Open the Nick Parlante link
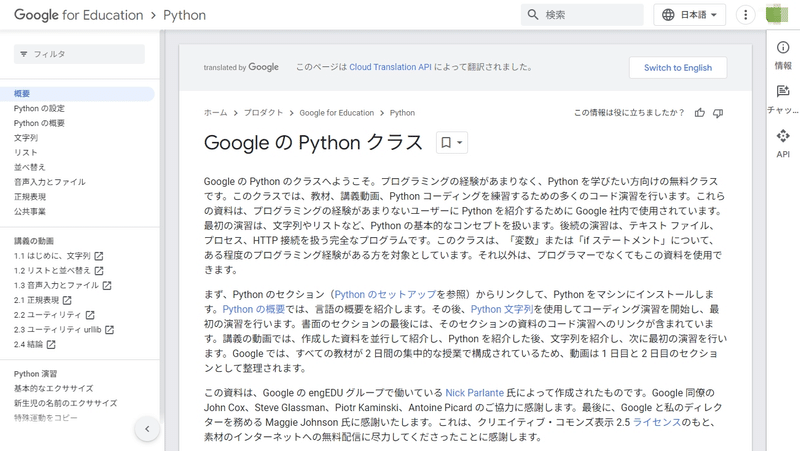Screen dimensions: 800x451 click(476, 393)
